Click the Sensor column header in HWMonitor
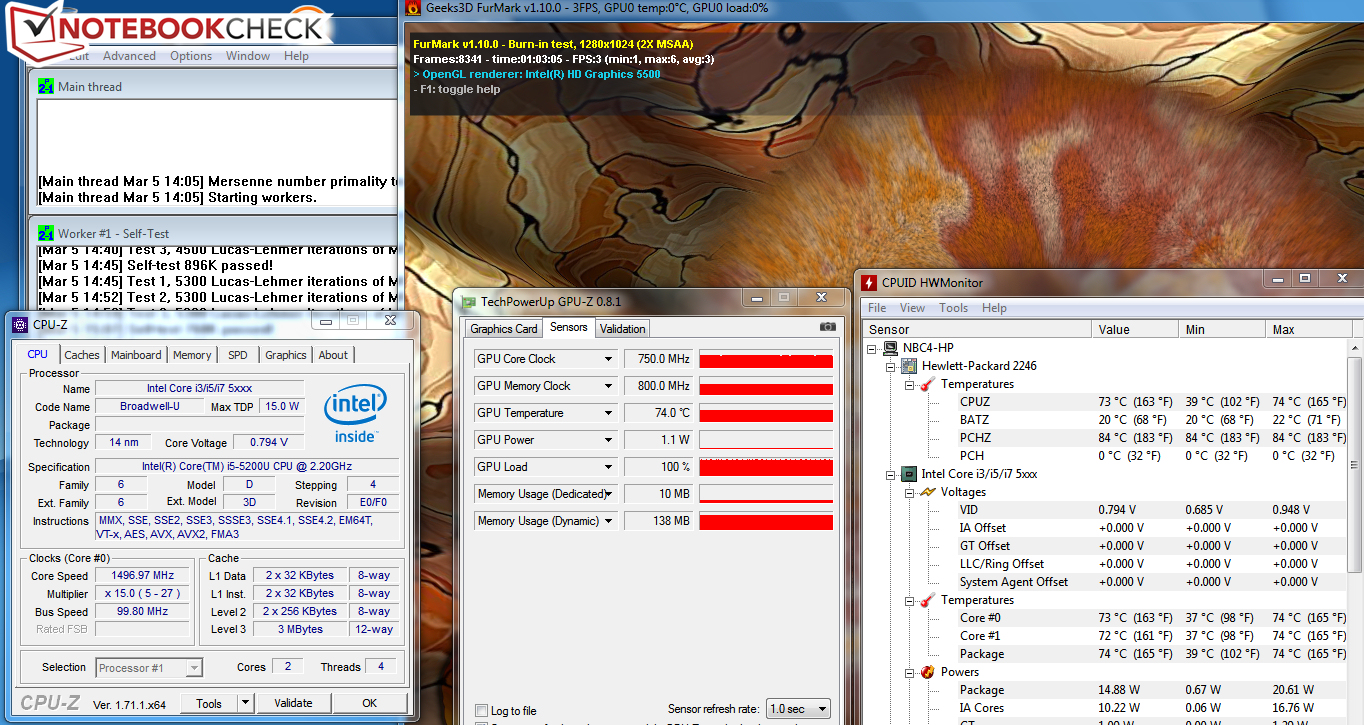 [977, 330]
